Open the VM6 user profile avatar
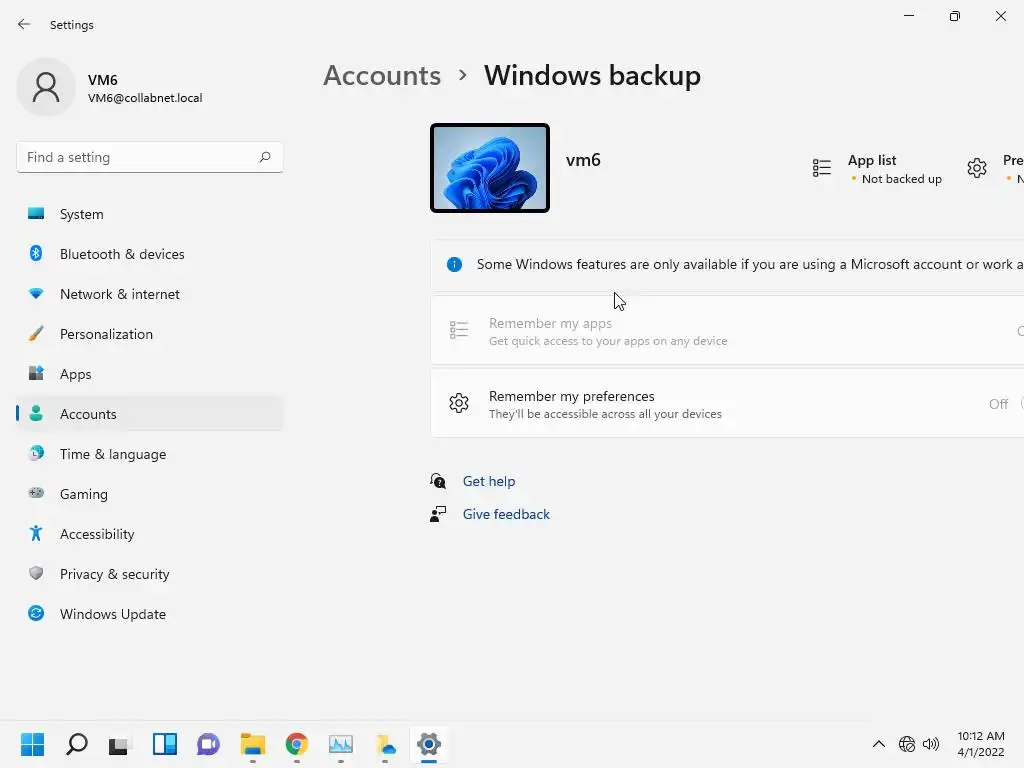Viewport: 1024px width, 768px height. point(46,88)
